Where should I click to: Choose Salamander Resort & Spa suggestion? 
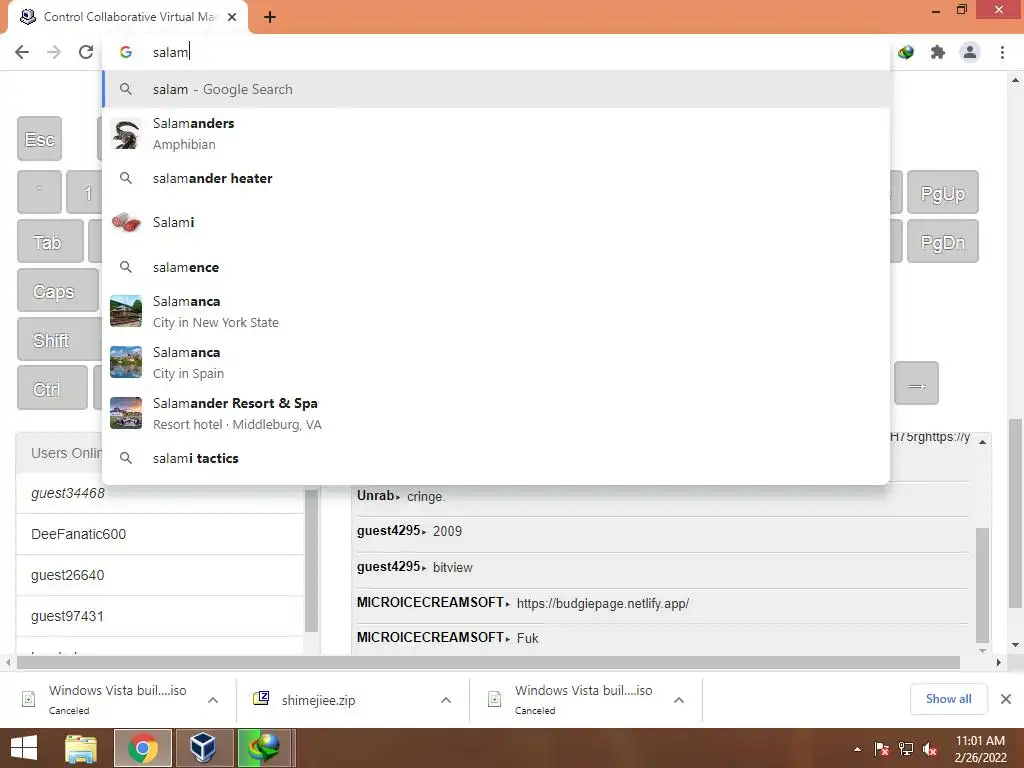click(x=496, y=413)
